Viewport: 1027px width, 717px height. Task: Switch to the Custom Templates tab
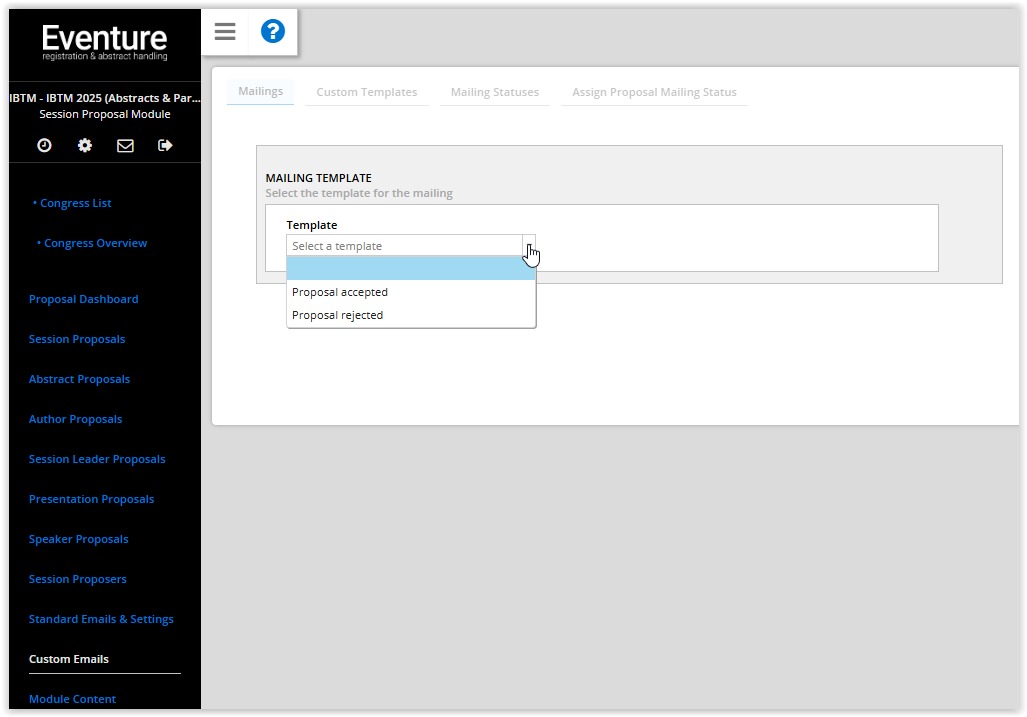(x=367, y=92)
